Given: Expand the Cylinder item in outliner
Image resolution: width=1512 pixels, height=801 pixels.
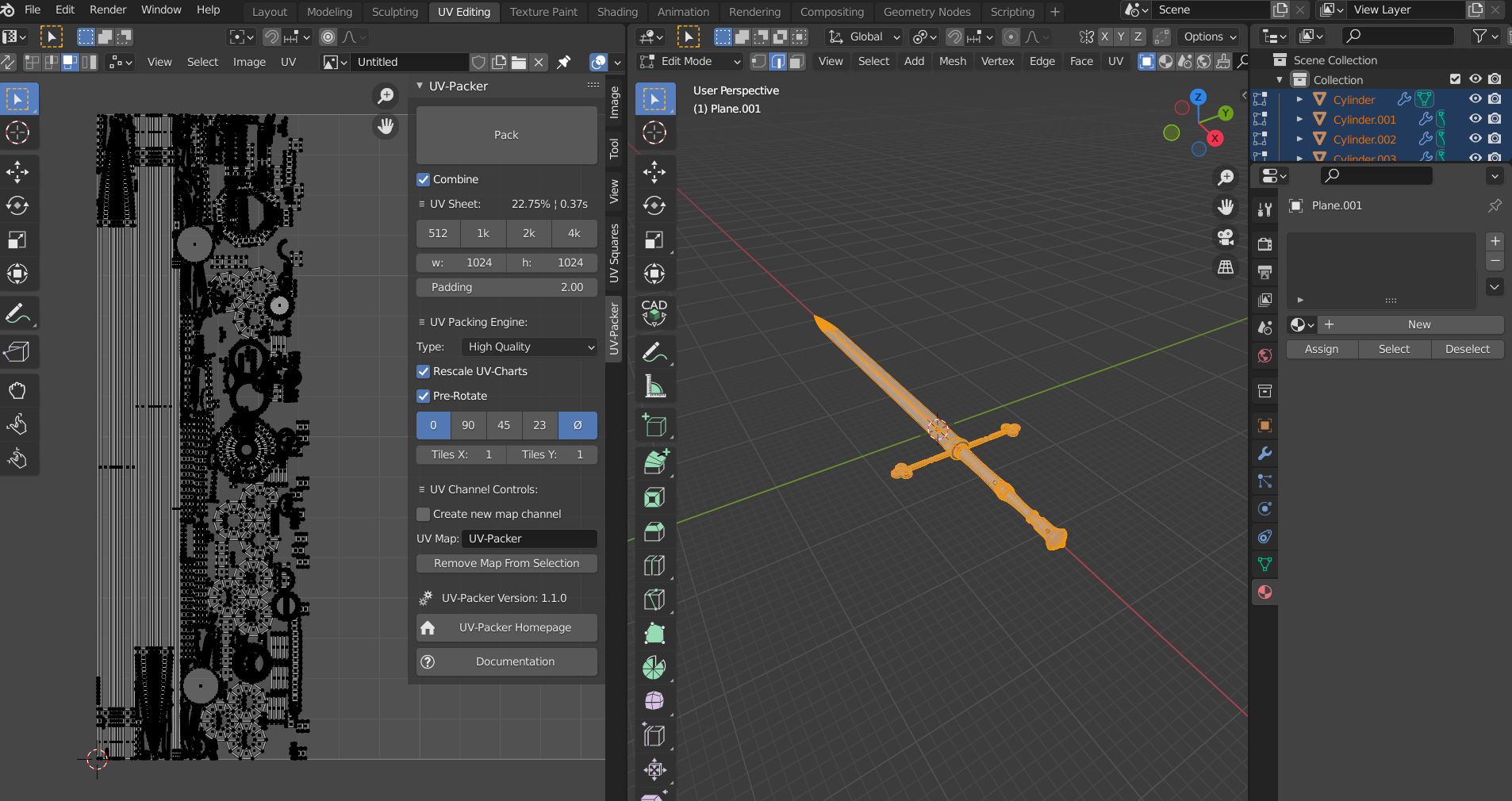Looking at the screenshot, I should tap(1299, 99).
